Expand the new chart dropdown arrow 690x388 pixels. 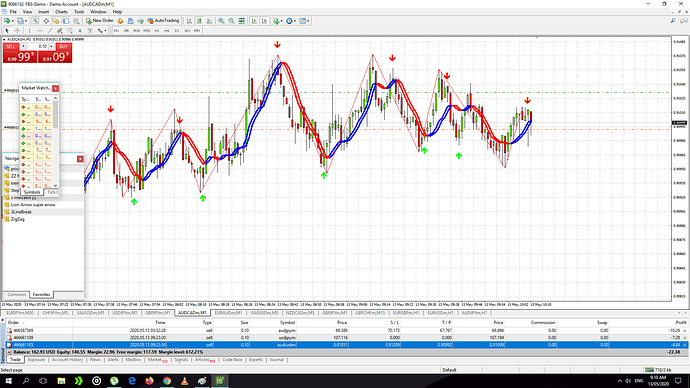[13, 21]
